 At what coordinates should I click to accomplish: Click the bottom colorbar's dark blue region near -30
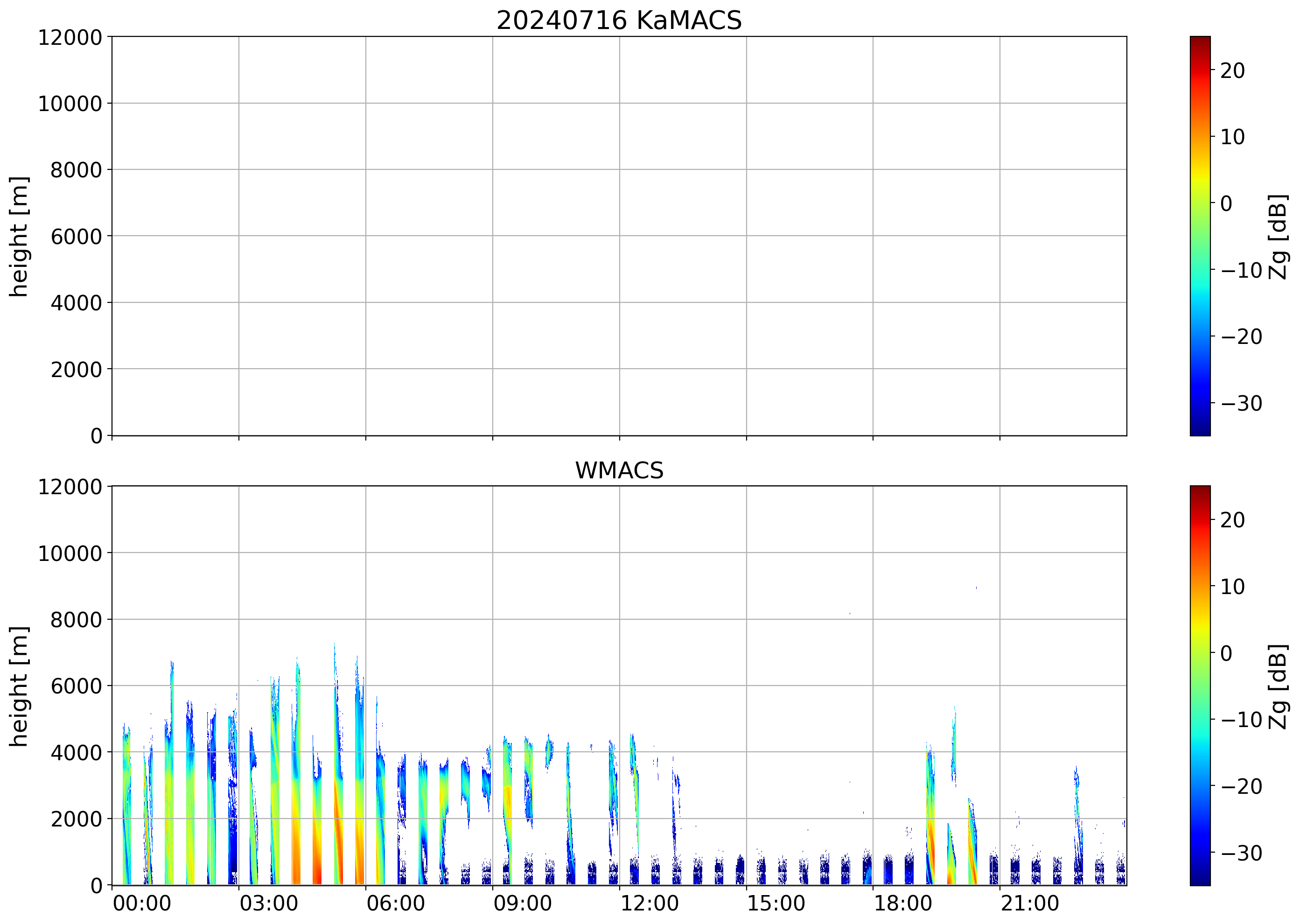(x=1200, y=853)
